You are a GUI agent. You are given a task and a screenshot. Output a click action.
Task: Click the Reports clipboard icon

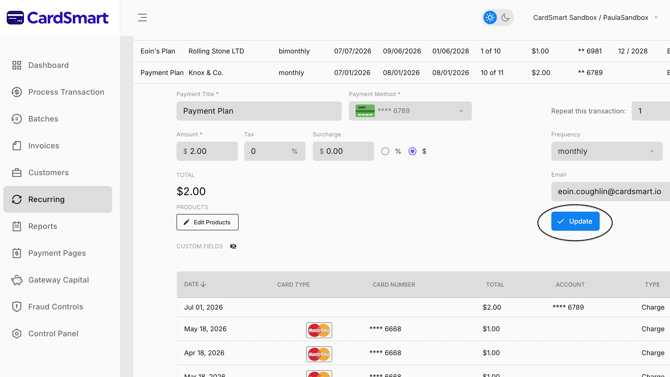click(17, 226)
